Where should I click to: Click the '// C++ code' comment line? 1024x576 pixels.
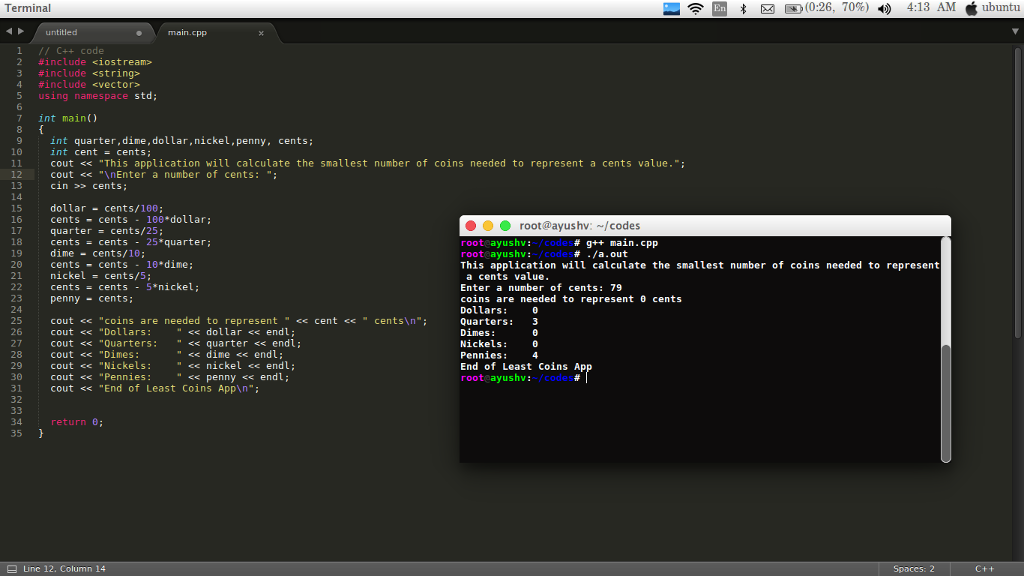point(71,51)
